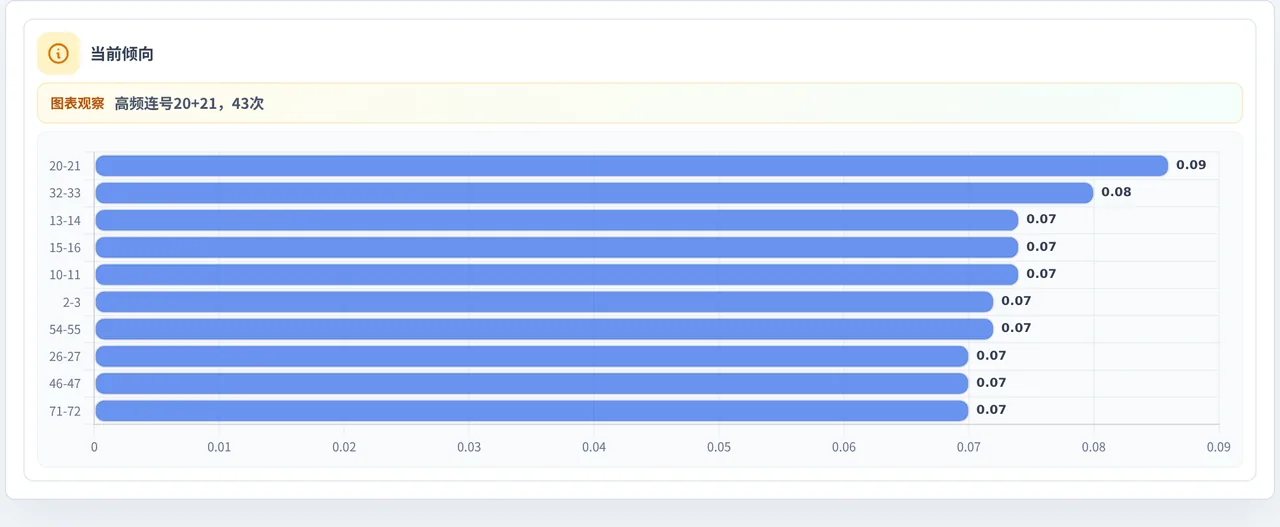Click the 2-3 bar

[x=544, y=301]
